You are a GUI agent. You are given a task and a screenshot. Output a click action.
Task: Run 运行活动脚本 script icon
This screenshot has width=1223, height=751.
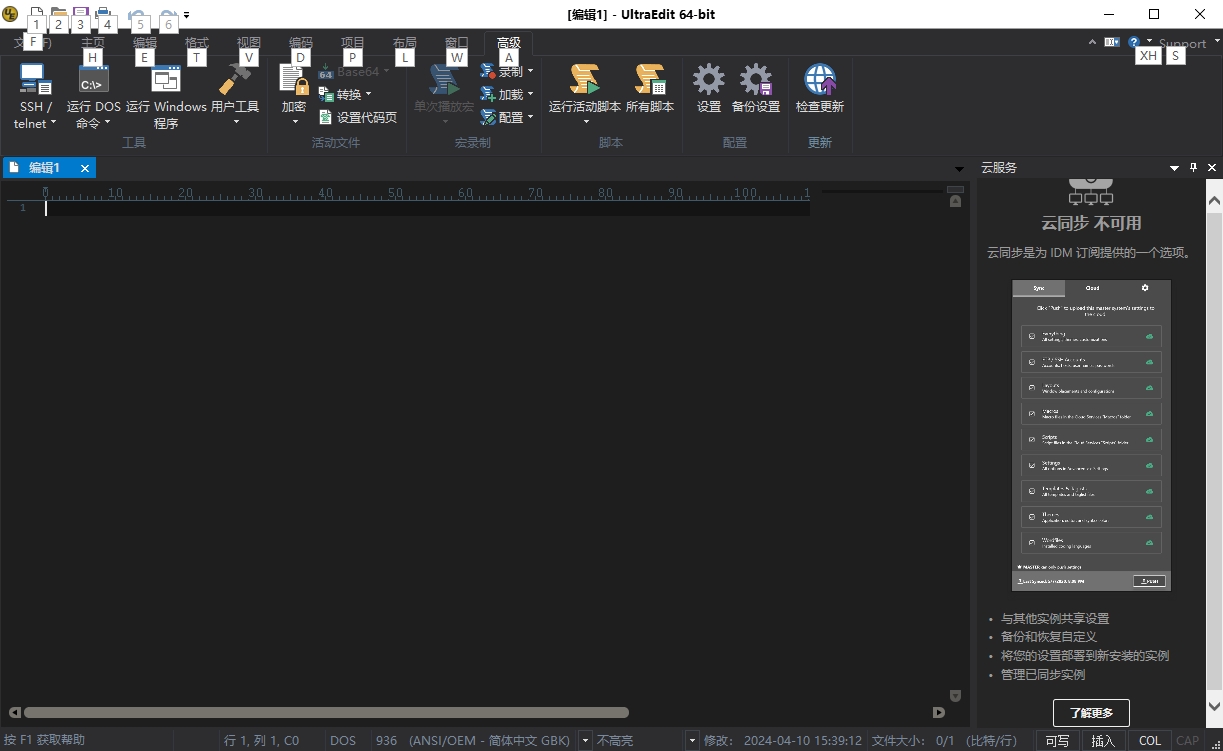tap(584, 80)
